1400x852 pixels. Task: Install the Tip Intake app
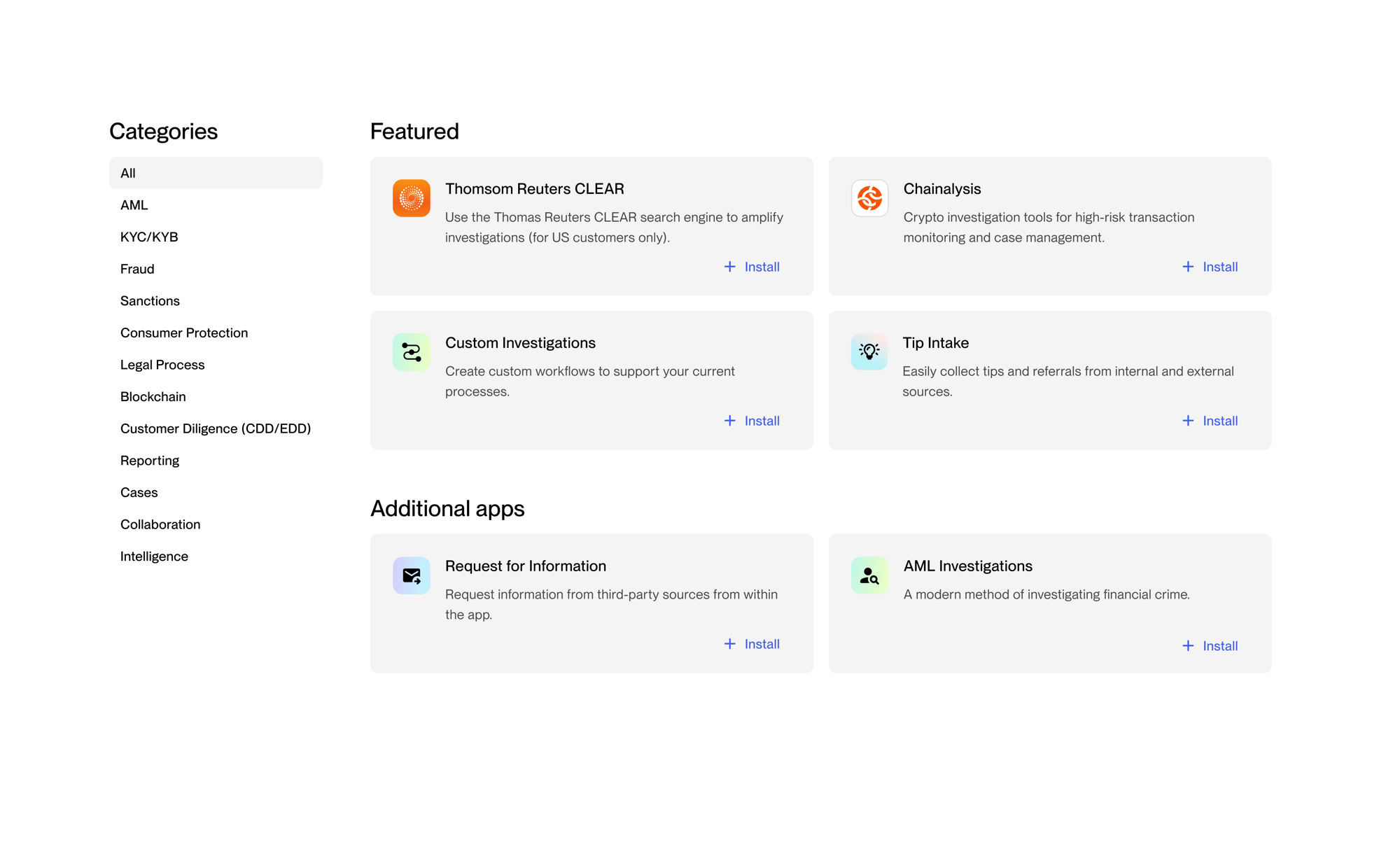(1210, 421)
